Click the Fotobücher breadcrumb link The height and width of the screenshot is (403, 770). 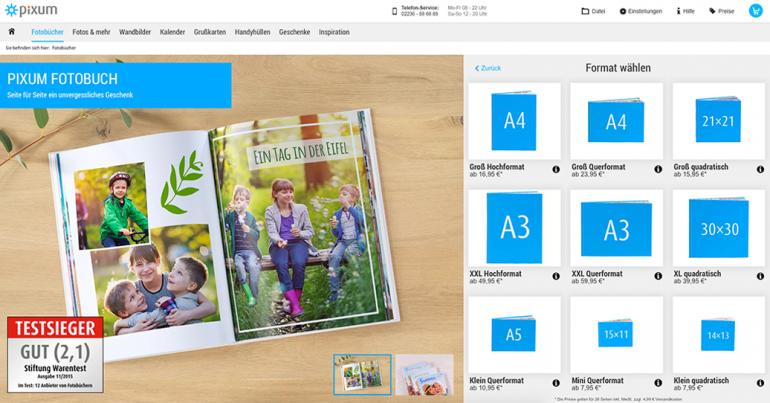coord(64,48)
